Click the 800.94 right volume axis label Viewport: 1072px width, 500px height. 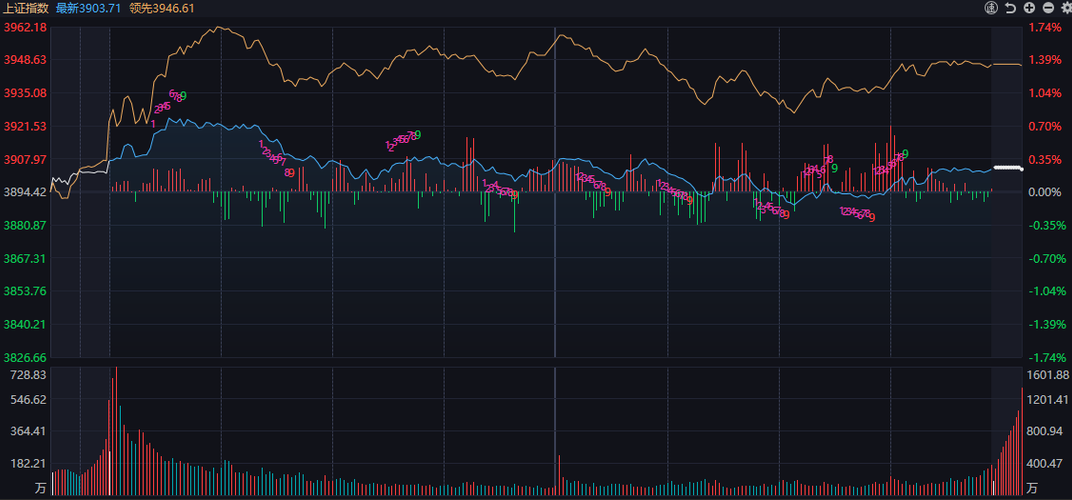1047,432
